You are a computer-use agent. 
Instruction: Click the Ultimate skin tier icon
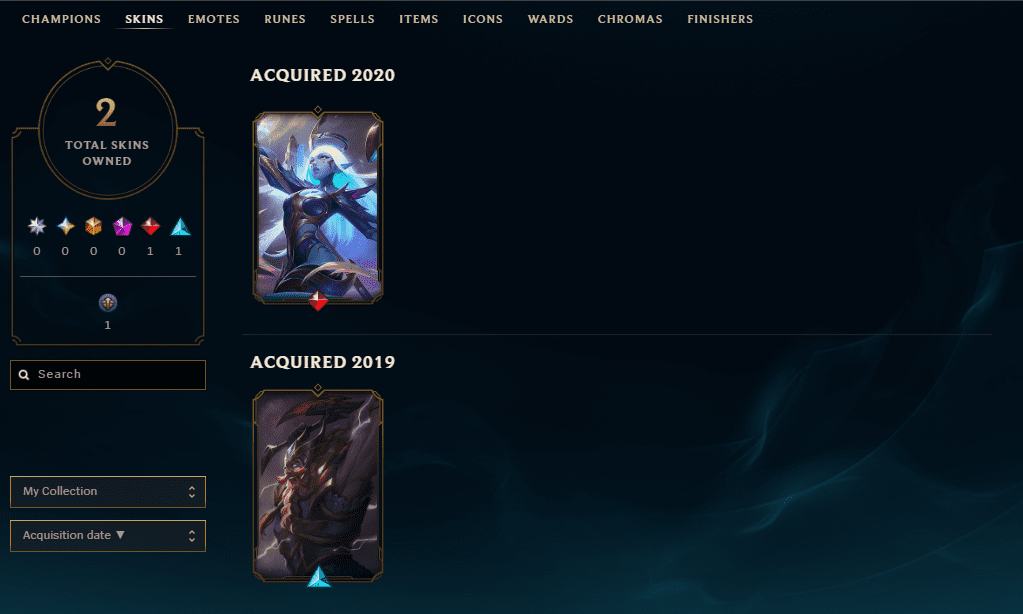tap(37, 226)
